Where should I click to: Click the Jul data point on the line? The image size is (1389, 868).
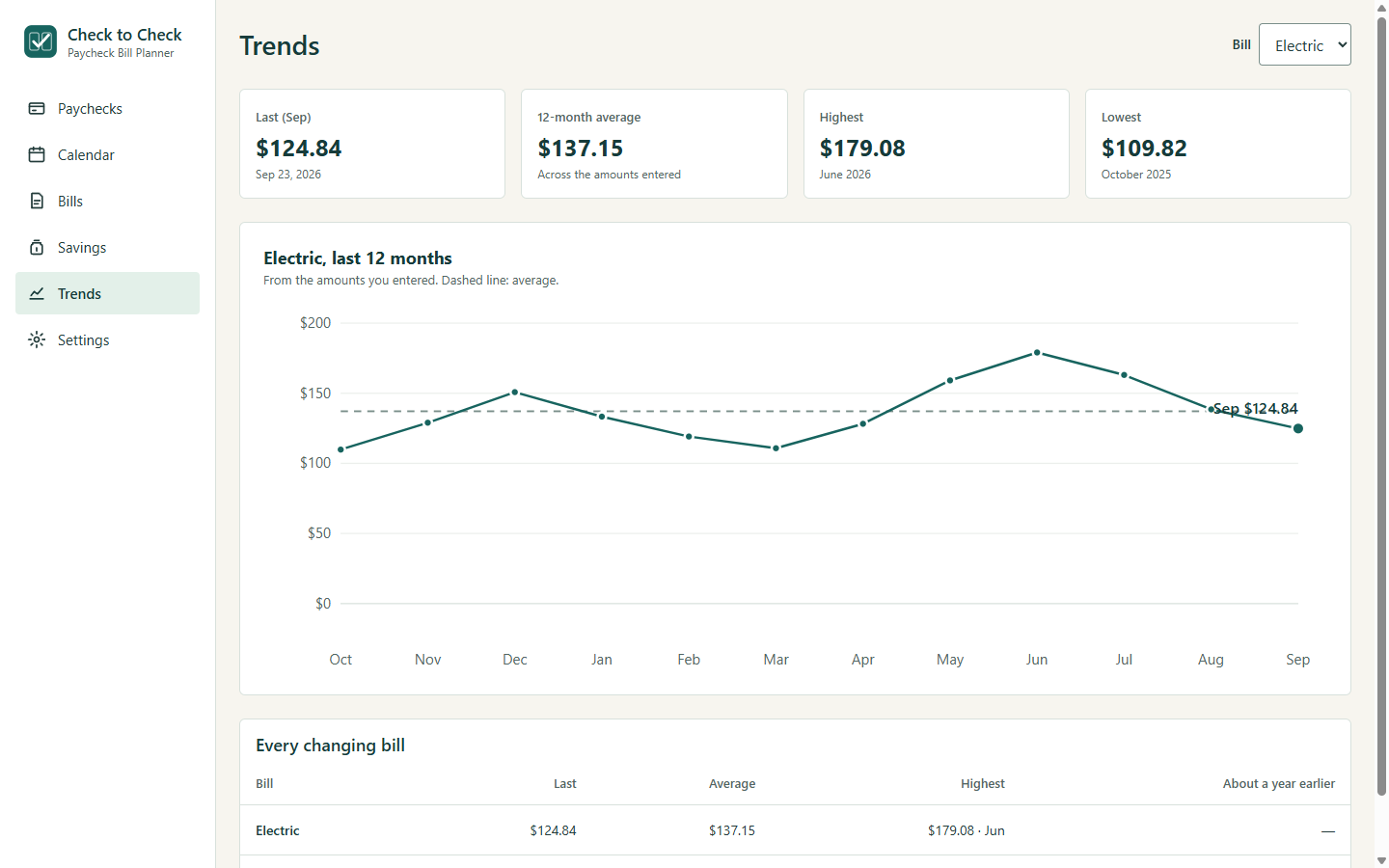point(1124,375)
